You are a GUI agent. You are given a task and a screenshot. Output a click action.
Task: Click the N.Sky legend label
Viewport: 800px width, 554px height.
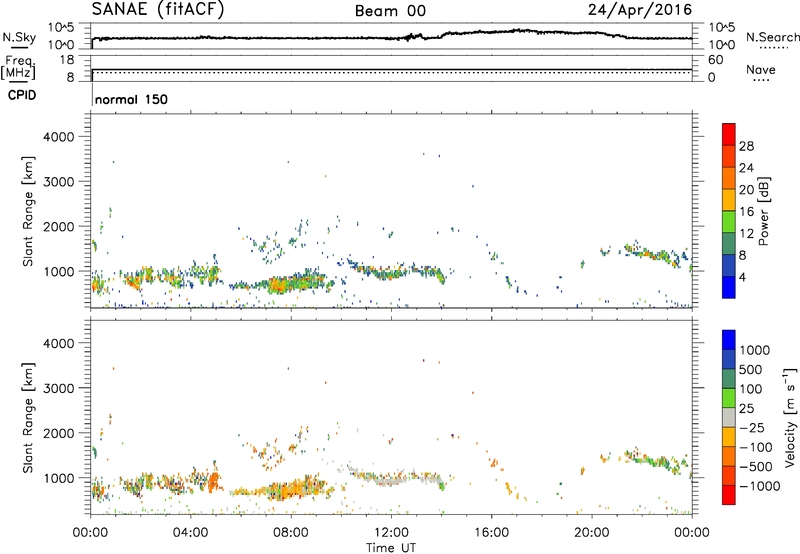[x=19, y=37]
